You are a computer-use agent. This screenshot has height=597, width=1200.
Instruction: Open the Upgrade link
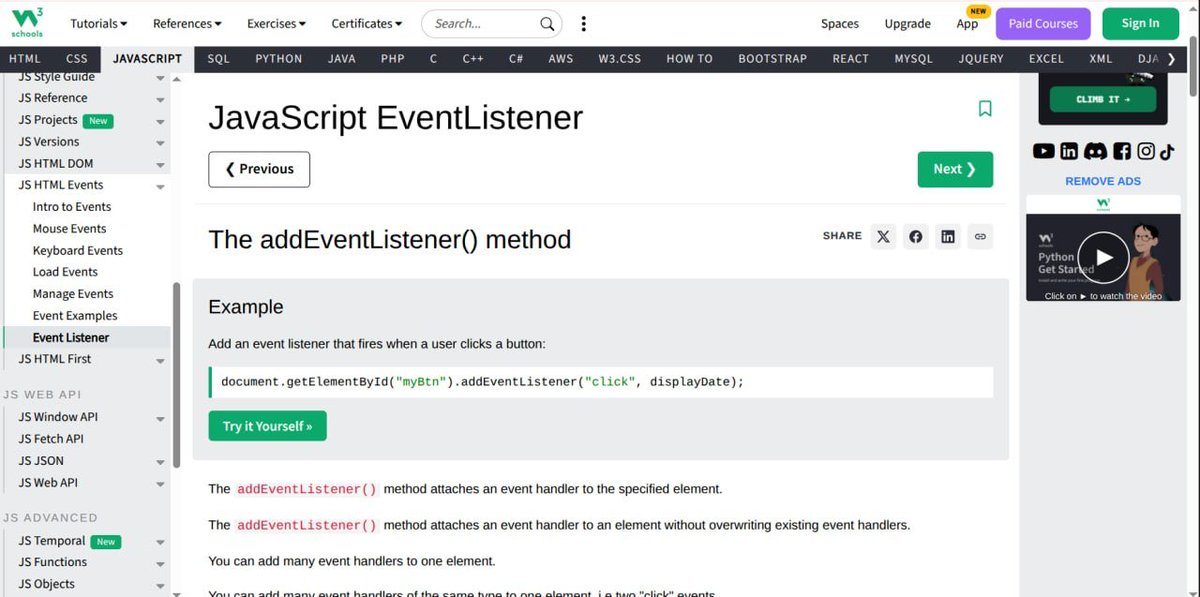tap(907, 23)
